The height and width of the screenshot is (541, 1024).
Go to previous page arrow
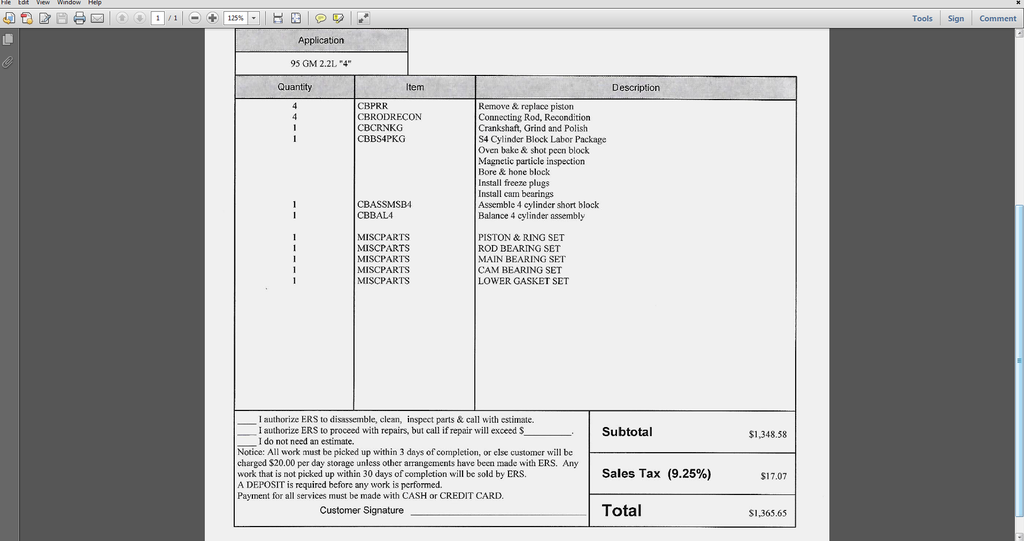tap(122, 18)
